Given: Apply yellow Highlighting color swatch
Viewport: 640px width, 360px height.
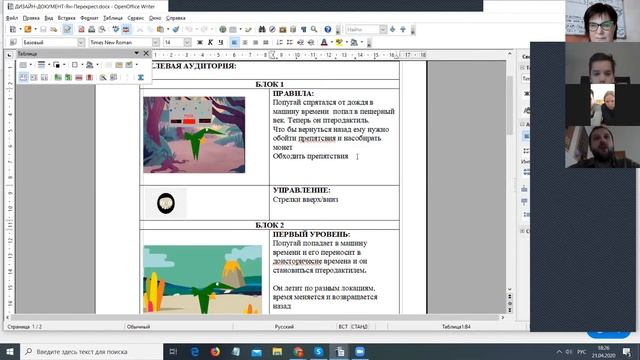Looking at the screenshot, I should tap(339, 42).
